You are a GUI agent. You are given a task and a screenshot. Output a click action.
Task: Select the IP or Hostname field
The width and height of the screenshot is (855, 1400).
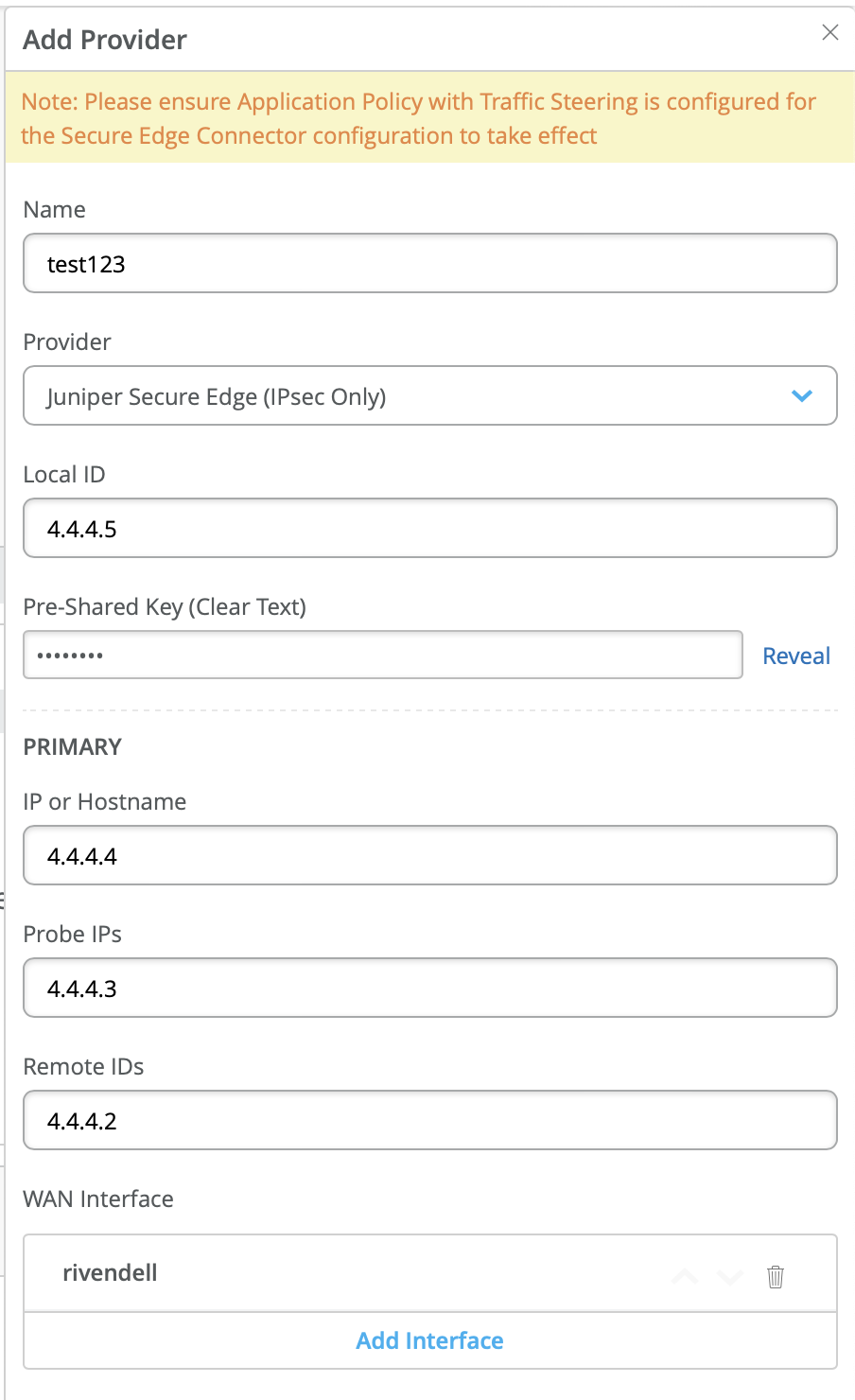429,856
